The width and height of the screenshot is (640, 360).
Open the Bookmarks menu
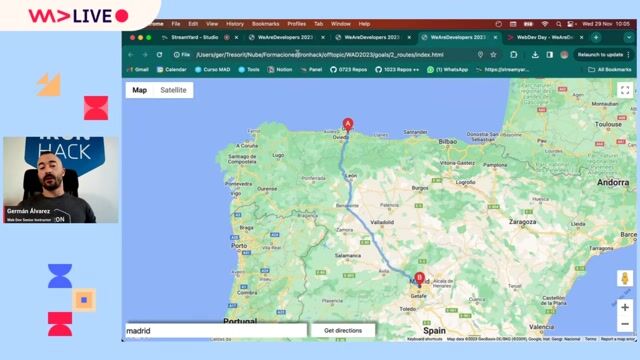point(265,24)
